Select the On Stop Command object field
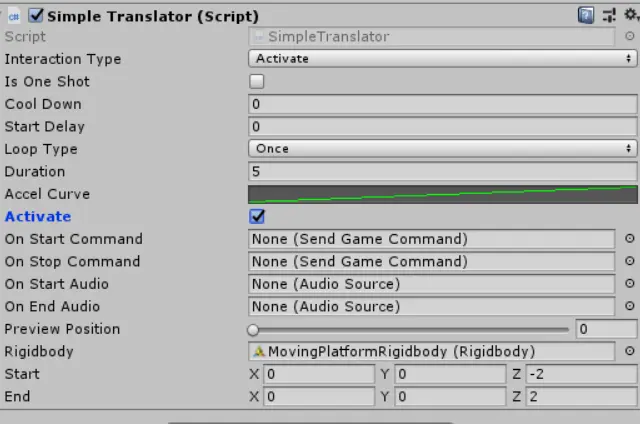The image size is (640, 424). click(431, 261)
